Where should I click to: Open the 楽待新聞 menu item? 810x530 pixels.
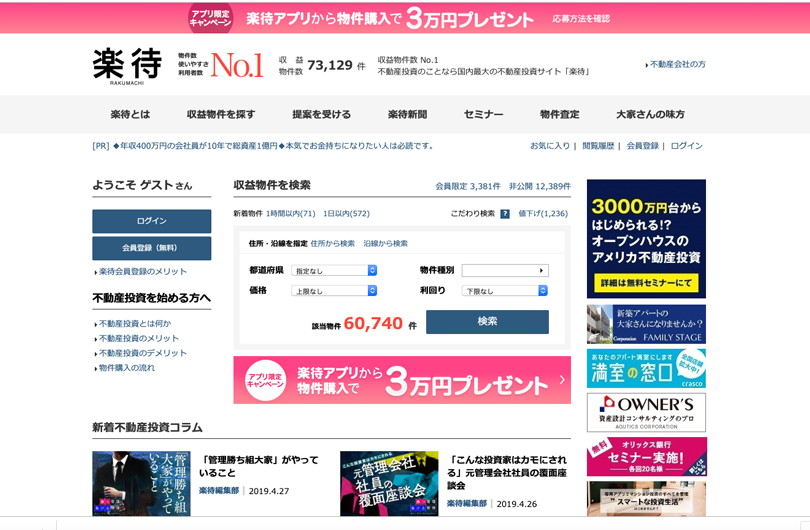pos(407,115)
